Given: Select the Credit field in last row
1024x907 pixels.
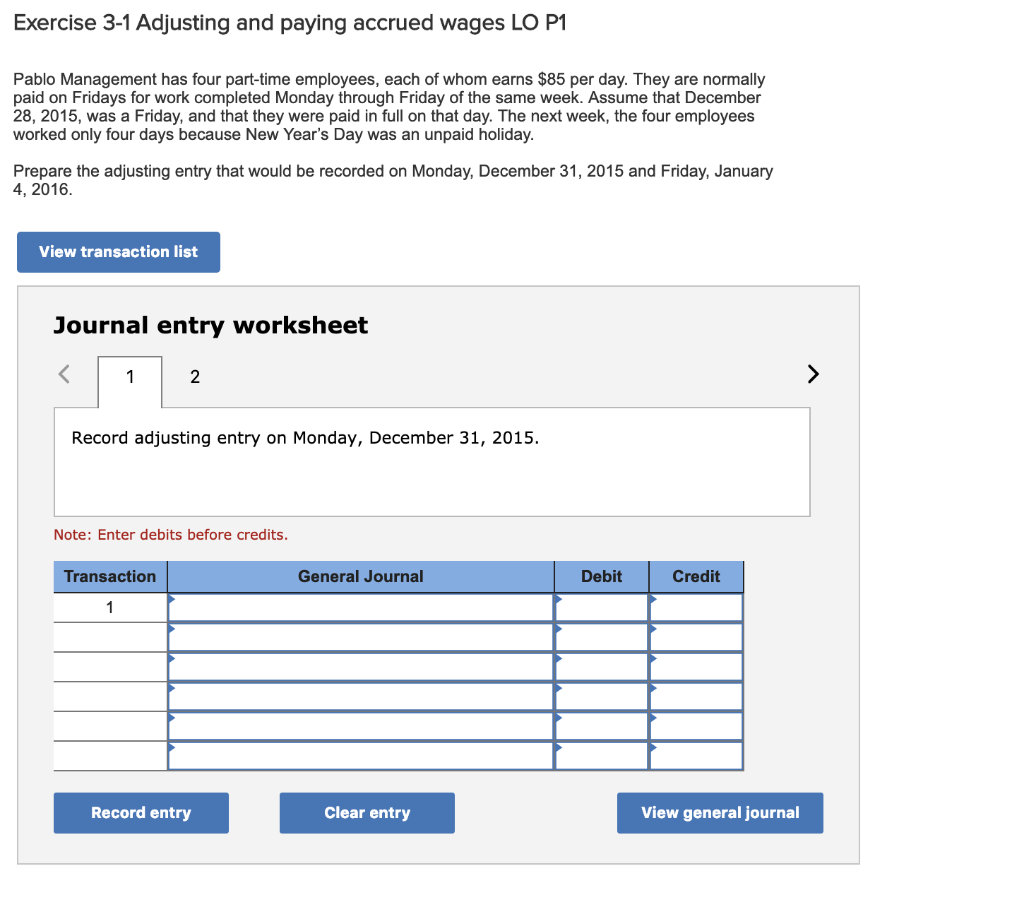Looking at the screenshot, I should pyautogui.click(x=696, y=756).
